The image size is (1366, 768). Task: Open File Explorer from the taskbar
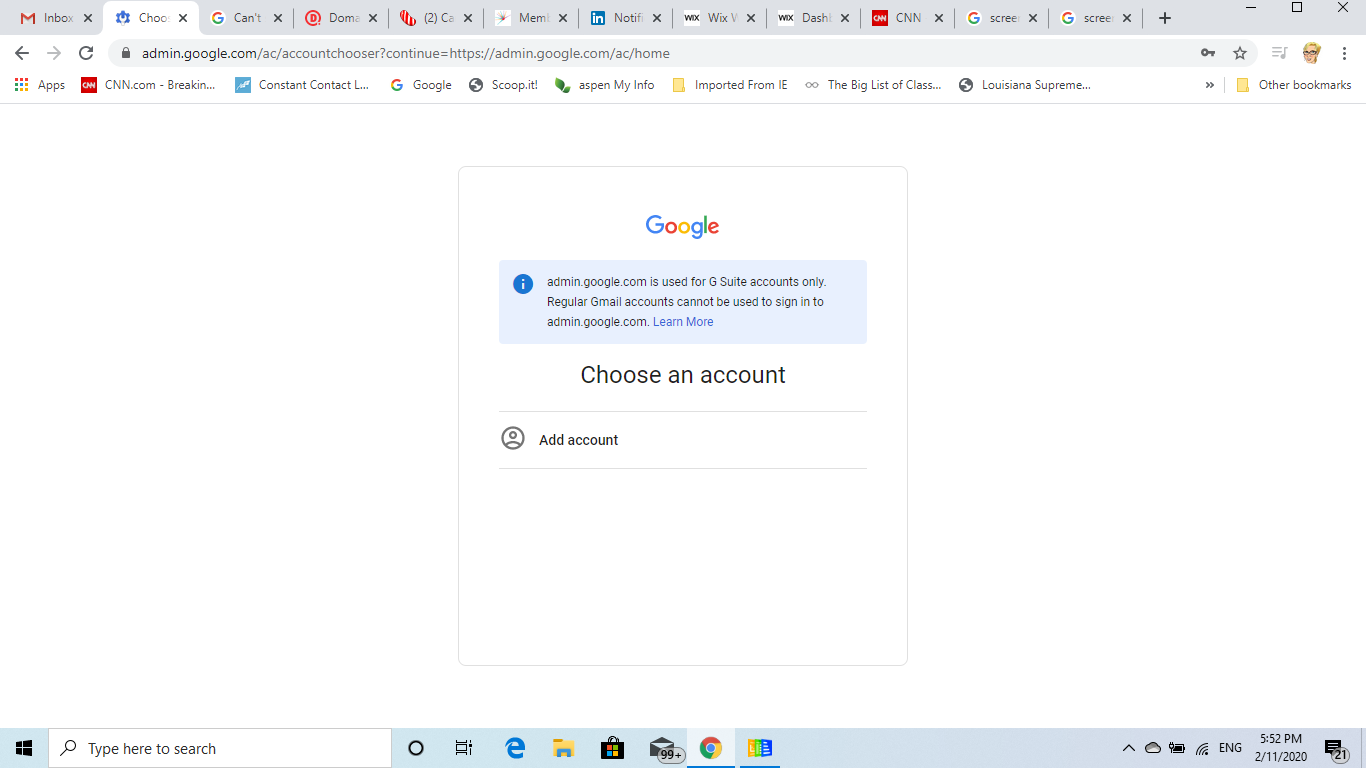(563, 748)
